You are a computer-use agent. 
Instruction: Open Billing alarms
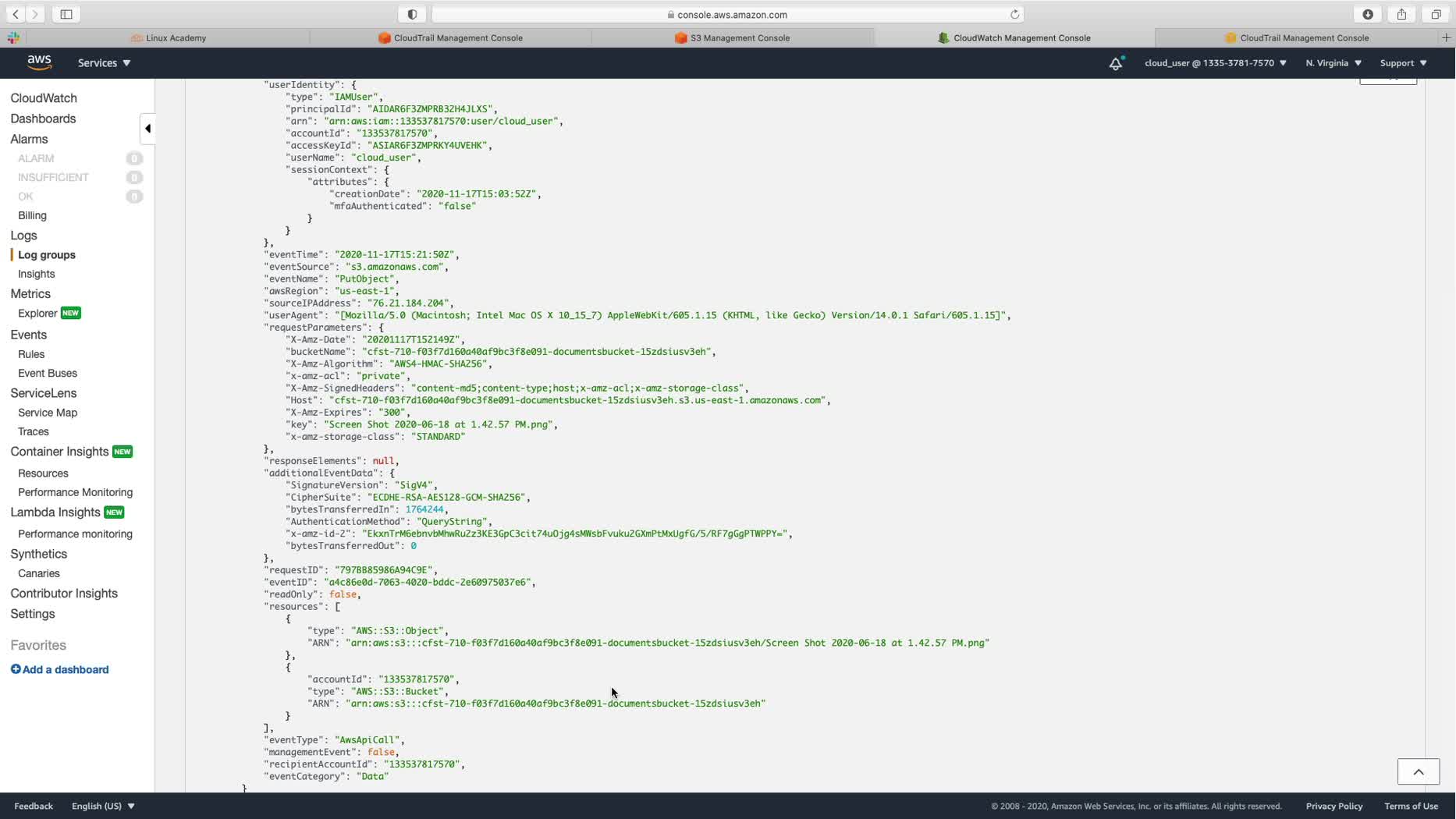pos(32,215)
